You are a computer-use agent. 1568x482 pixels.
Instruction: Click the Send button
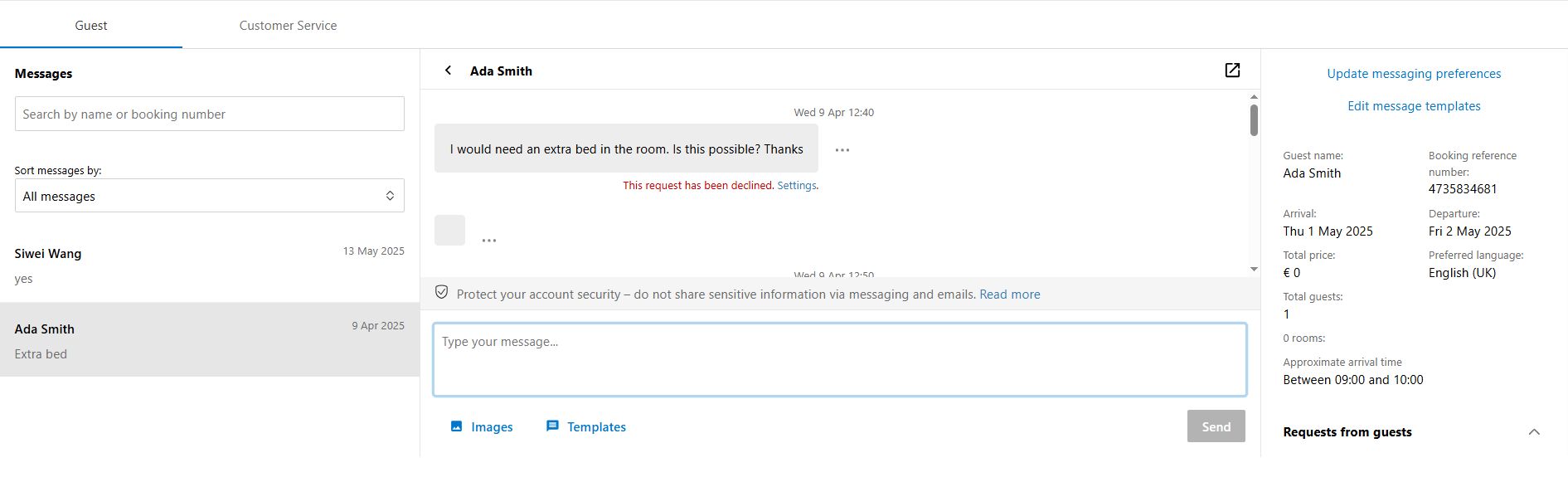pyautogui.click(x=1216, y=426)
